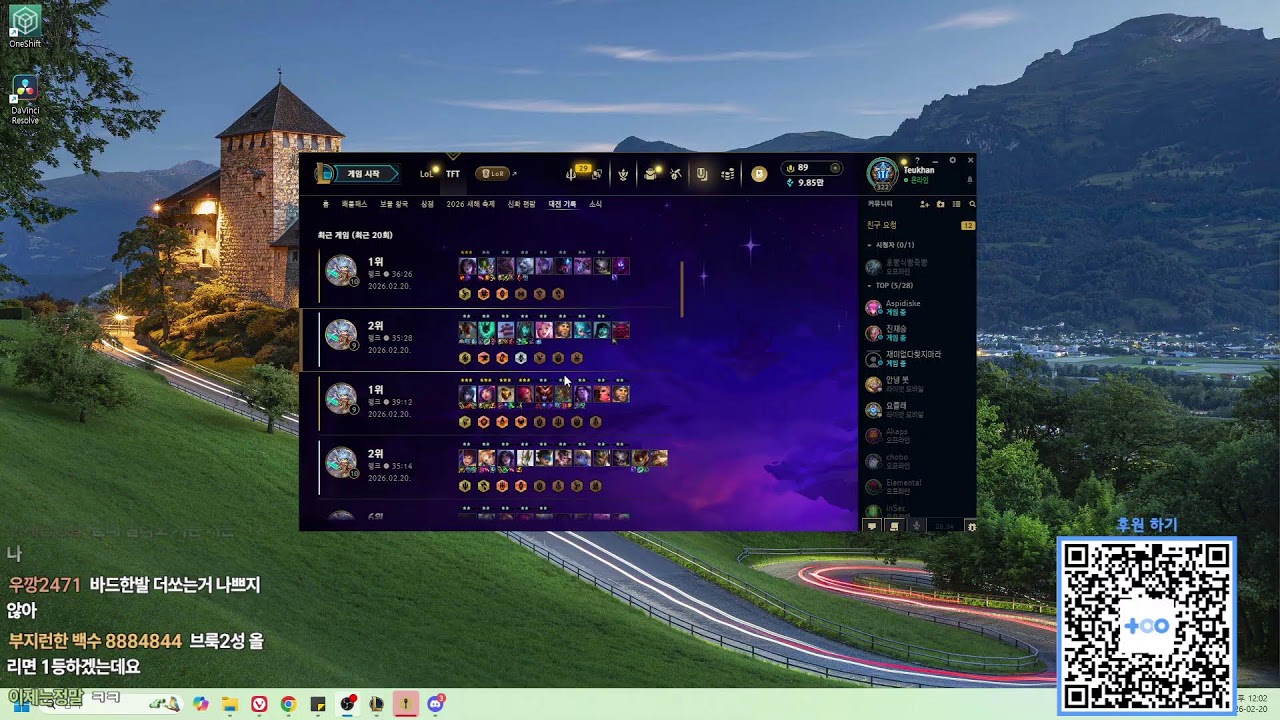The image size is (1280, 720).
Task: Collapse the TOP (5/28) friend group
Action: click(x=891, y=286)
